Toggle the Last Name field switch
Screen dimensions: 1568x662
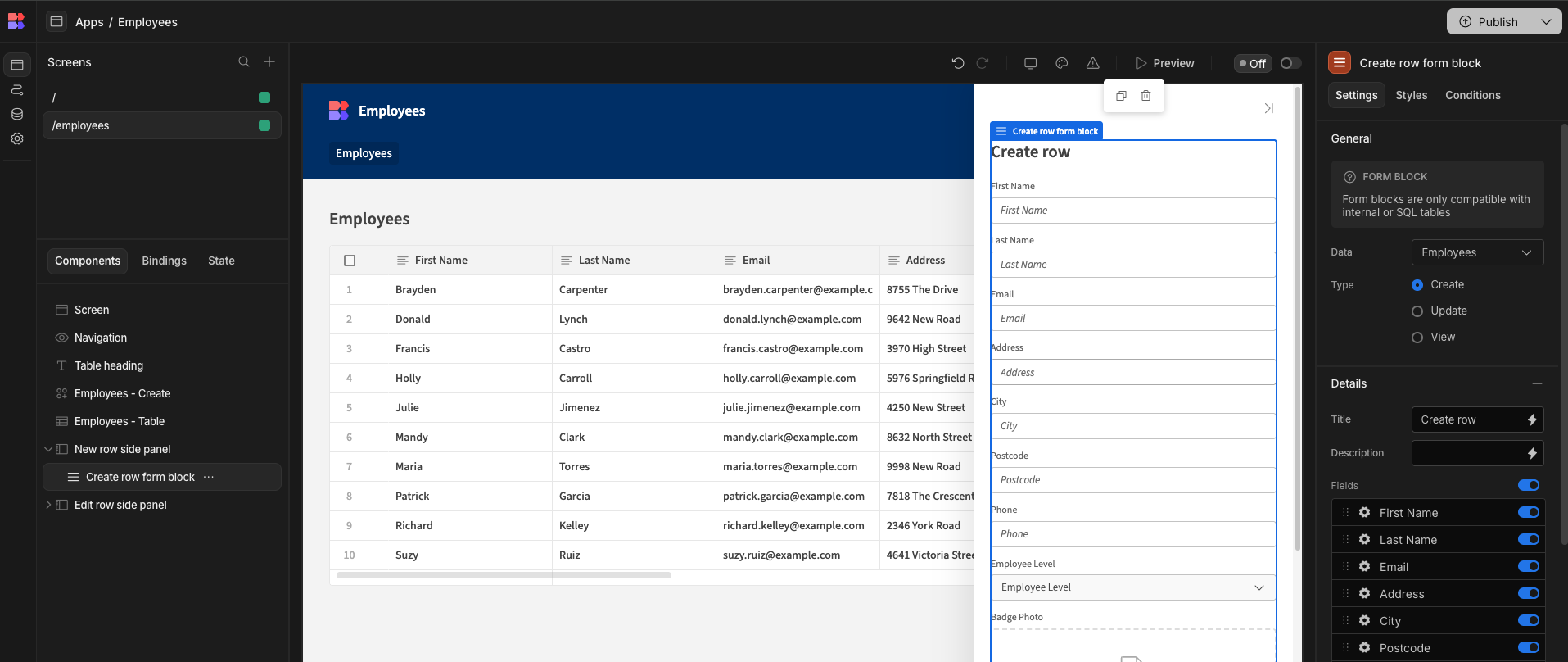coord(1529,539)
